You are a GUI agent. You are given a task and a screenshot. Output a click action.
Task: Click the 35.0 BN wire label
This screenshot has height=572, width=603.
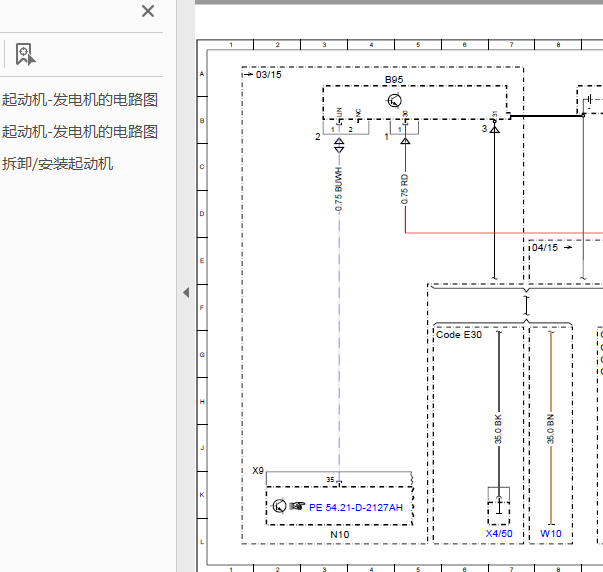(550, 429)
